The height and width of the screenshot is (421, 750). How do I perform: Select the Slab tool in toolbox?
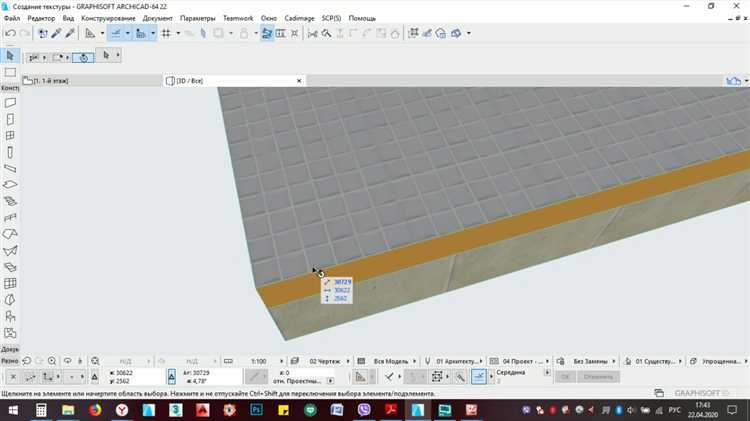10,185
